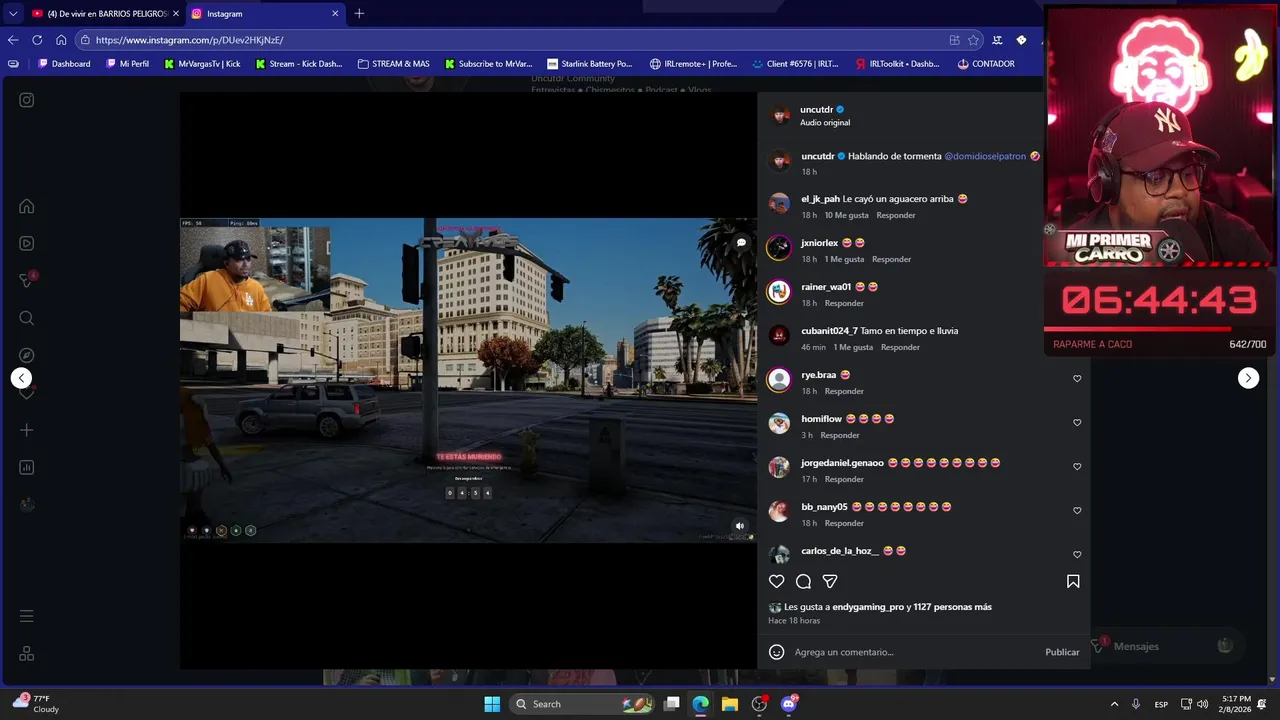Screen dimensions: 1280x720
Task: Reply to jxniorlex's comment
Action: pyautogui.click(x=891, y=259)
